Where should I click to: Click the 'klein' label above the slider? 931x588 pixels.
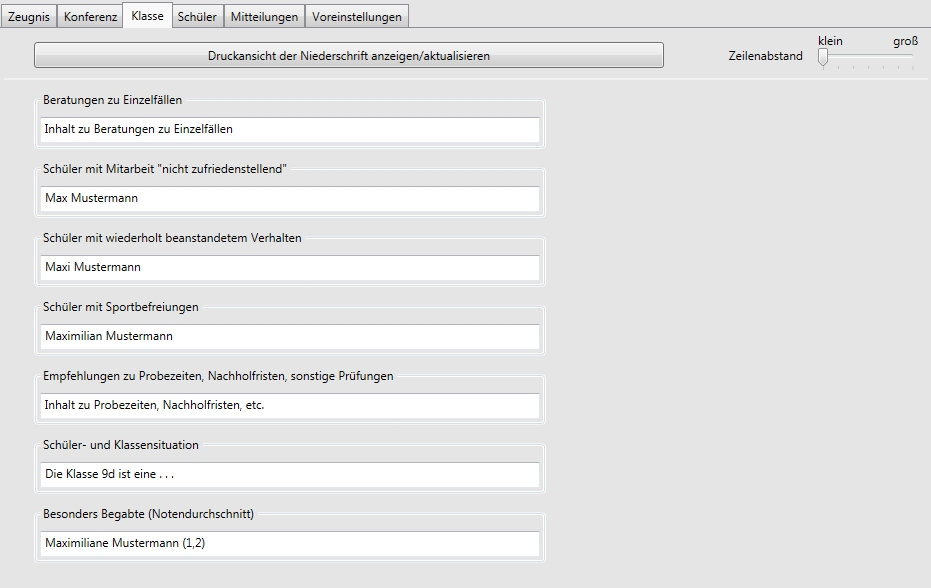pos(830,41)
